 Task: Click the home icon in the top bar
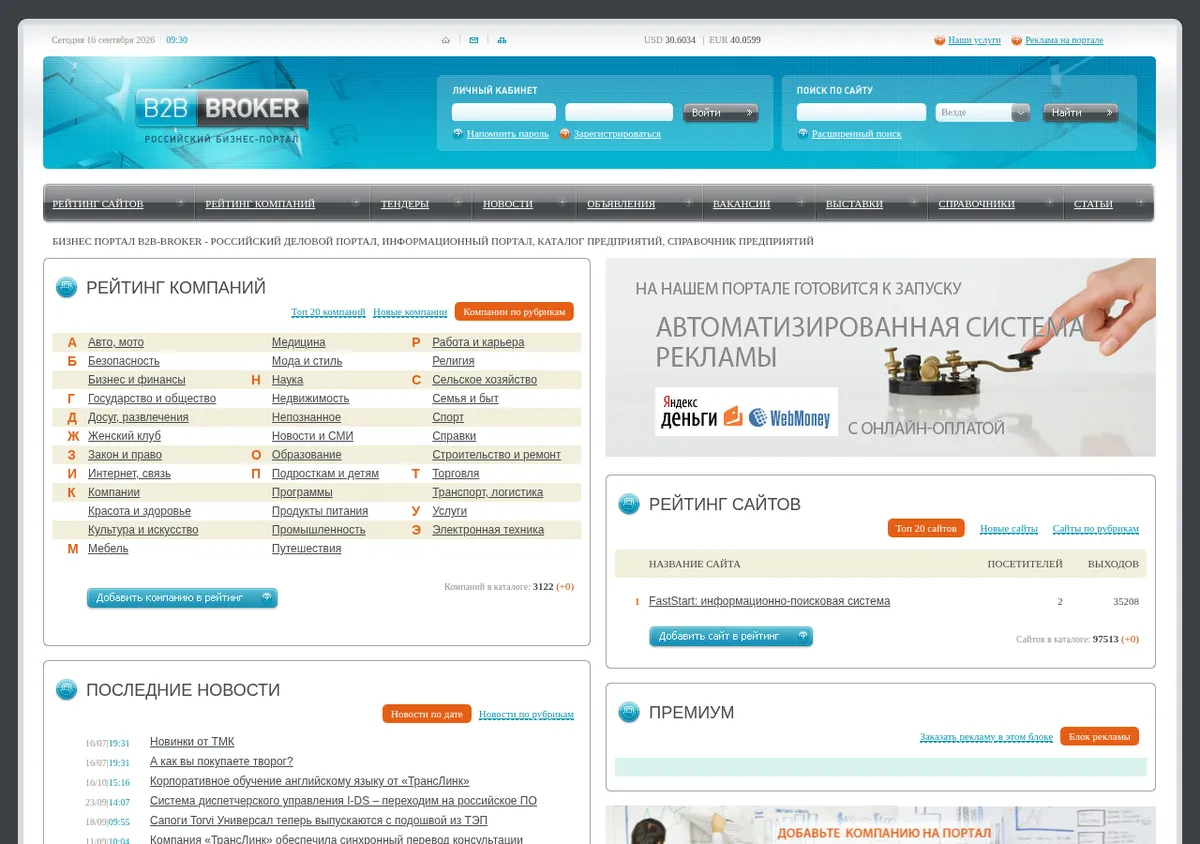point(446,41)
